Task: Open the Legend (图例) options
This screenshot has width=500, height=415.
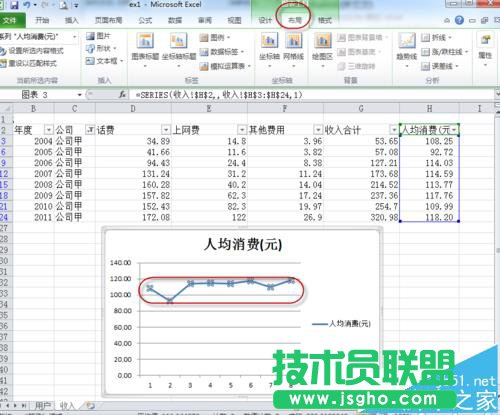Action: [x=215, y=37]
